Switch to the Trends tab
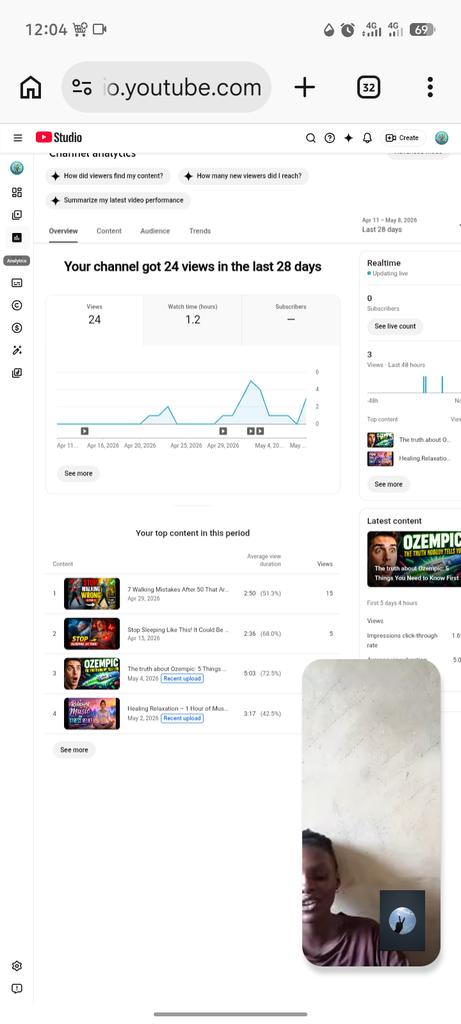This screenshot has height=1024, width=461. point(200,231)
